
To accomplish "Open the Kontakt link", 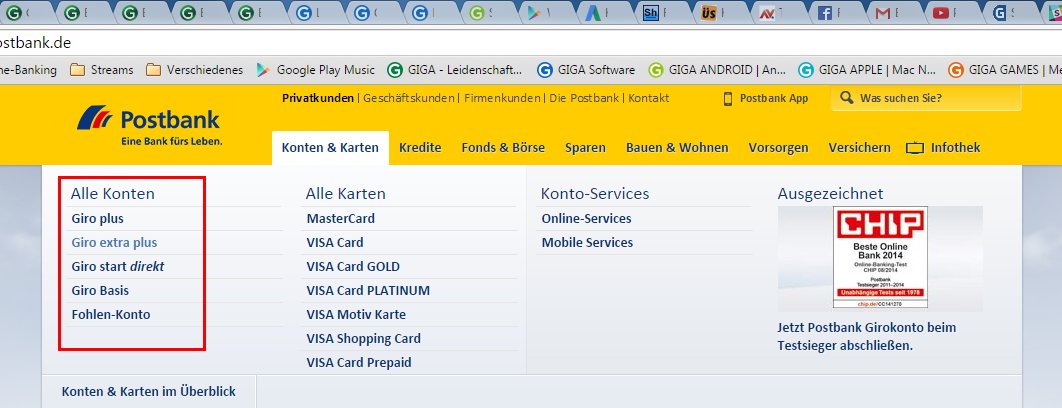I will [649, 98].
